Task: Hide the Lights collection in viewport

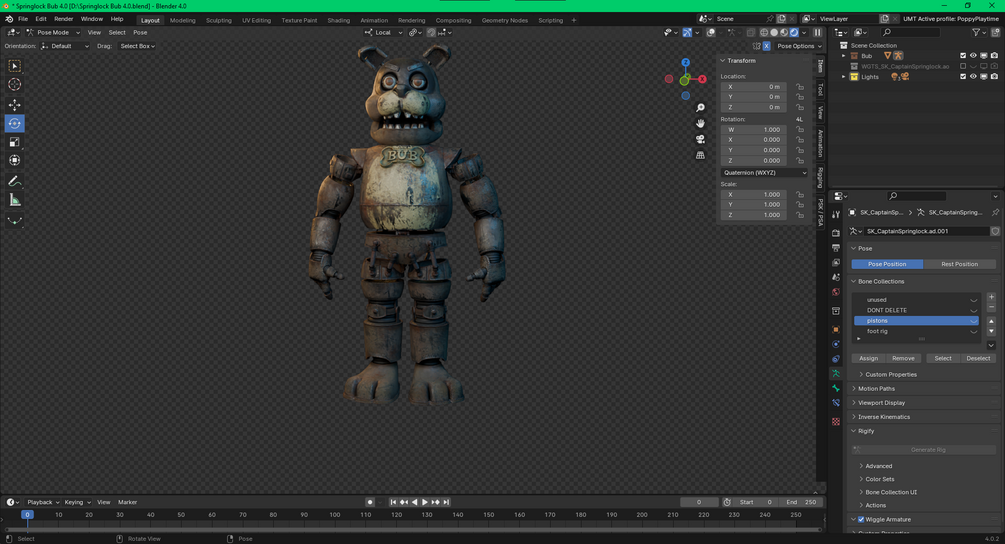Action: pyautogui.click(x=973, y=77)
